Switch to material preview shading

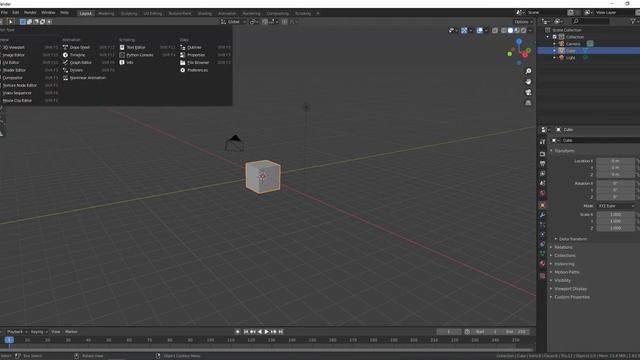click(x=517, y=31)
